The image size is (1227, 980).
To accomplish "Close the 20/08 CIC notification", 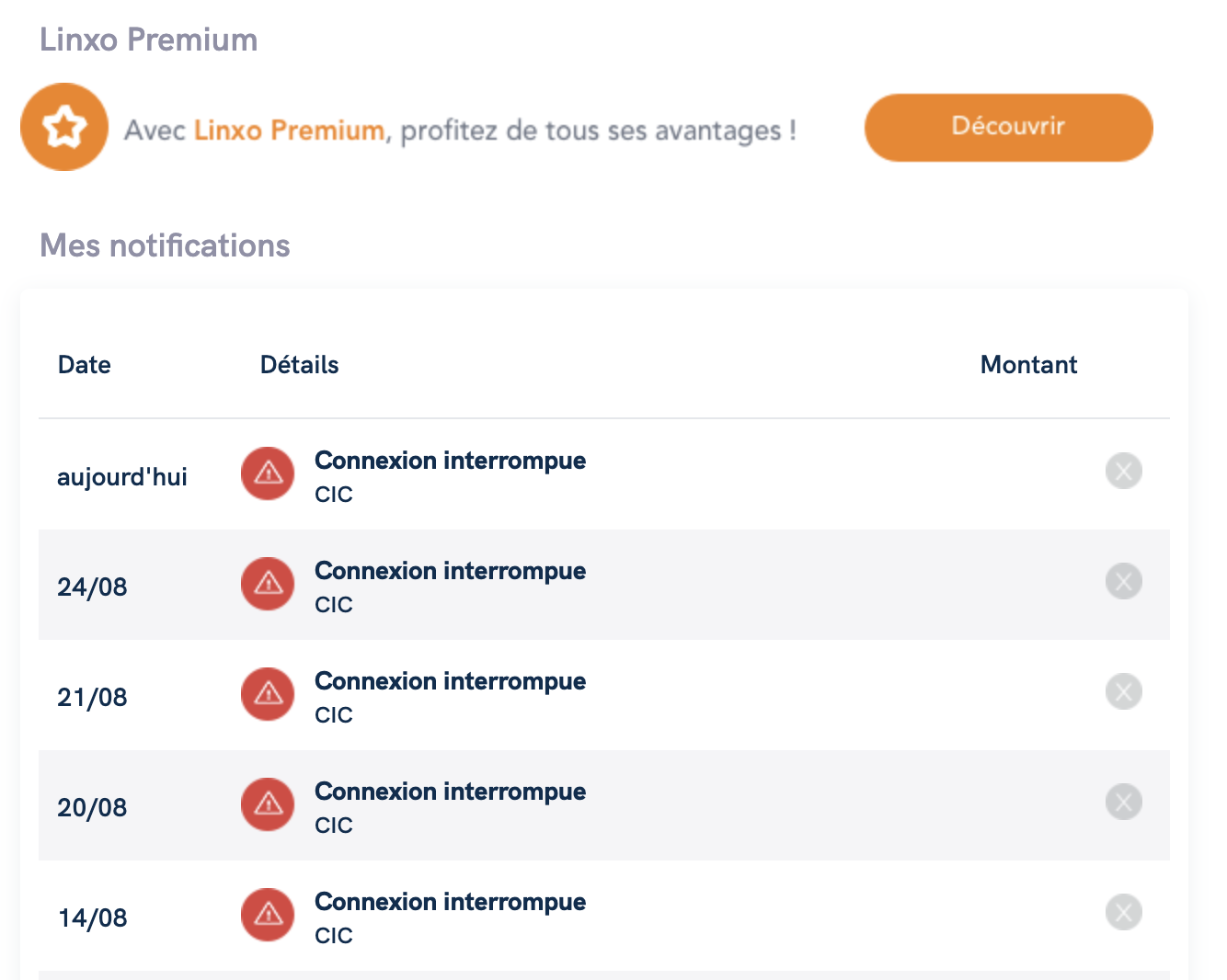I will pyautogui.click(x=1123, y=803).
